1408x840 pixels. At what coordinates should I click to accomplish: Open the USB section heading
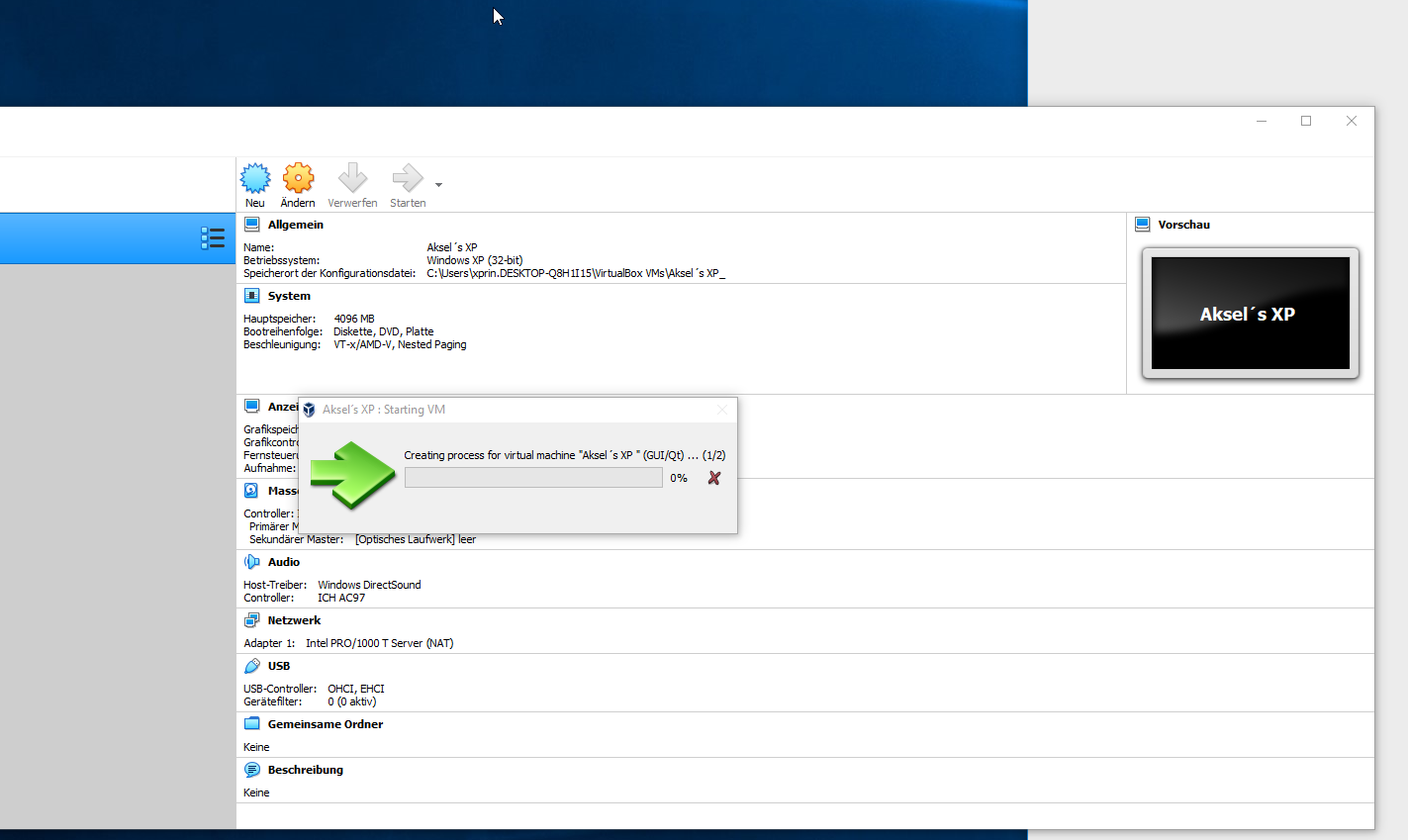pos(279,666)
